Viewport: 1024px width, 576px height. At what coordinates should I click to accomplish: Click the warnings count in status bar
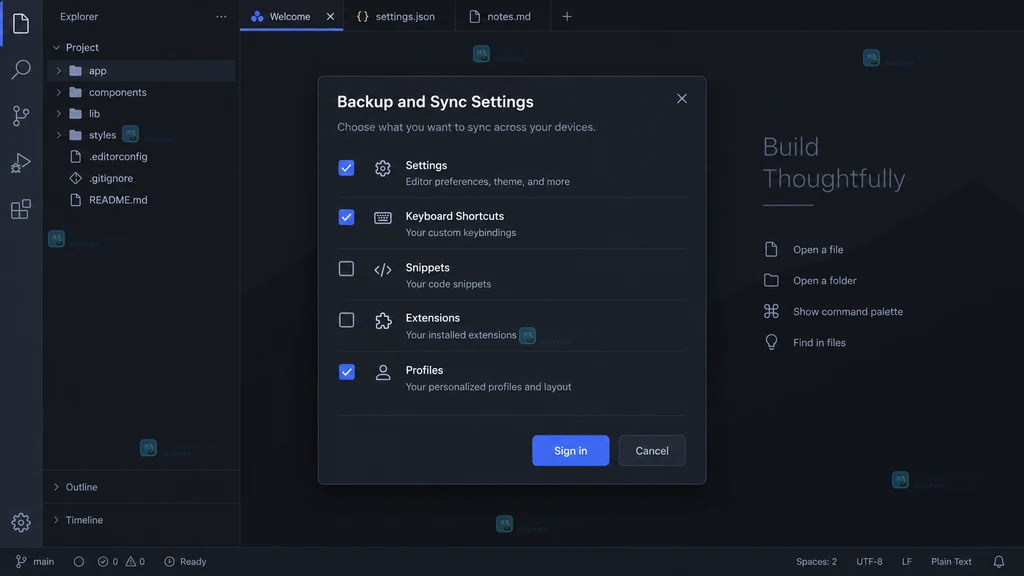pos(135,562)
